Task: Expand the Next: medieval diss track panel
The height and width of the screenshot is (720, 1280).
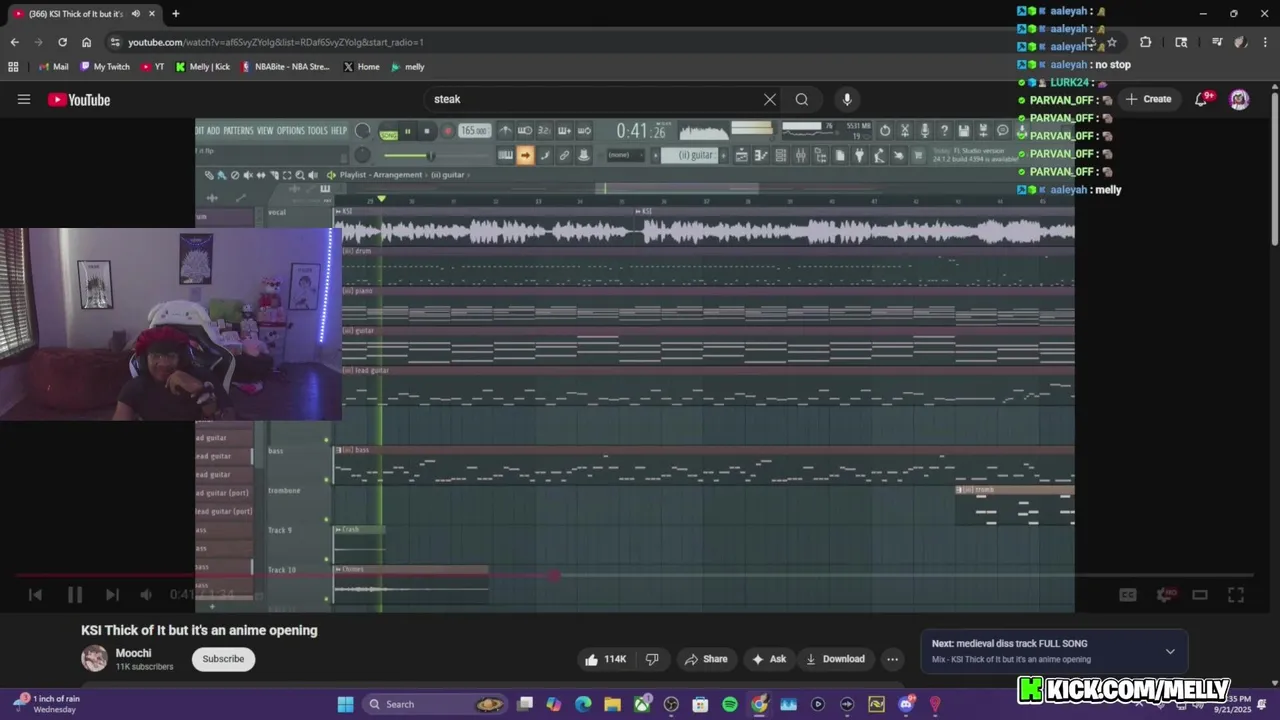Action: (x=1170, y=651)
